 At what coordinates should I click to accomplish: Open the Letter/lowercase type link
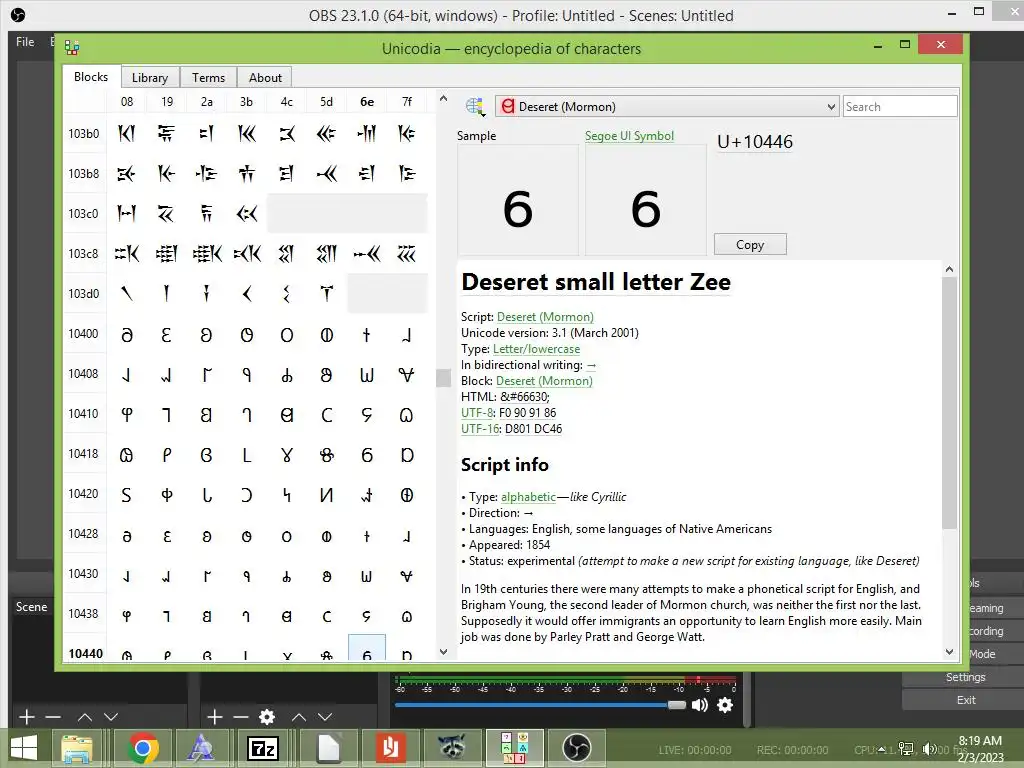[x=536, y=349]
